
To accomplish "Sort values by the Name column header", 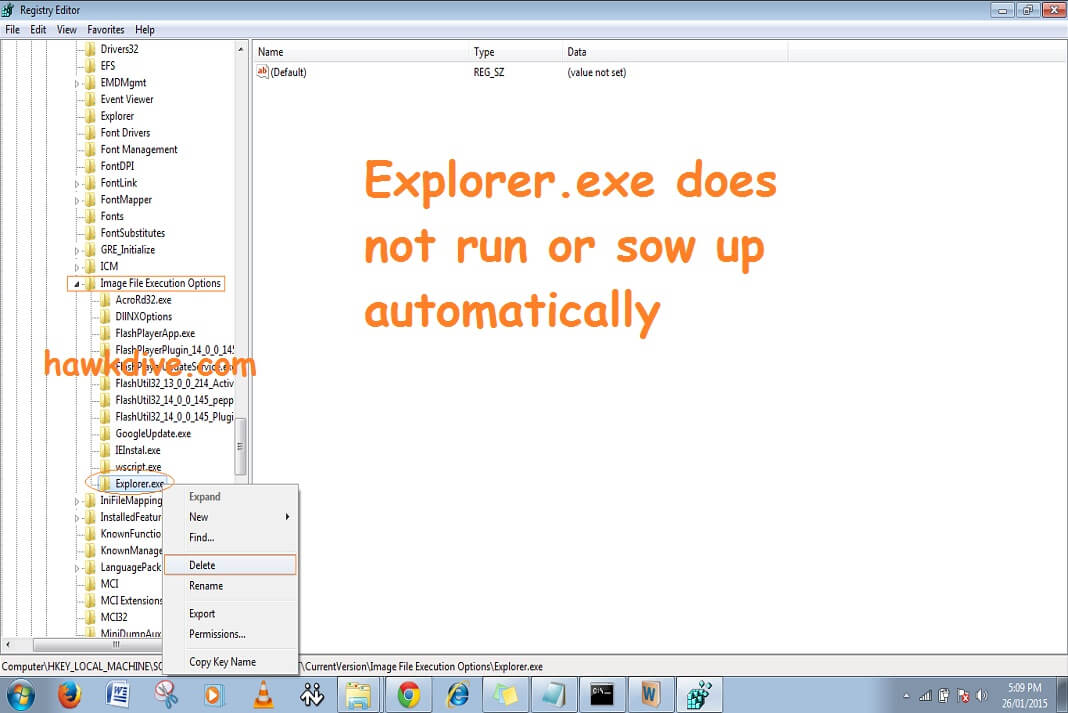I will [x=362, y=52].
